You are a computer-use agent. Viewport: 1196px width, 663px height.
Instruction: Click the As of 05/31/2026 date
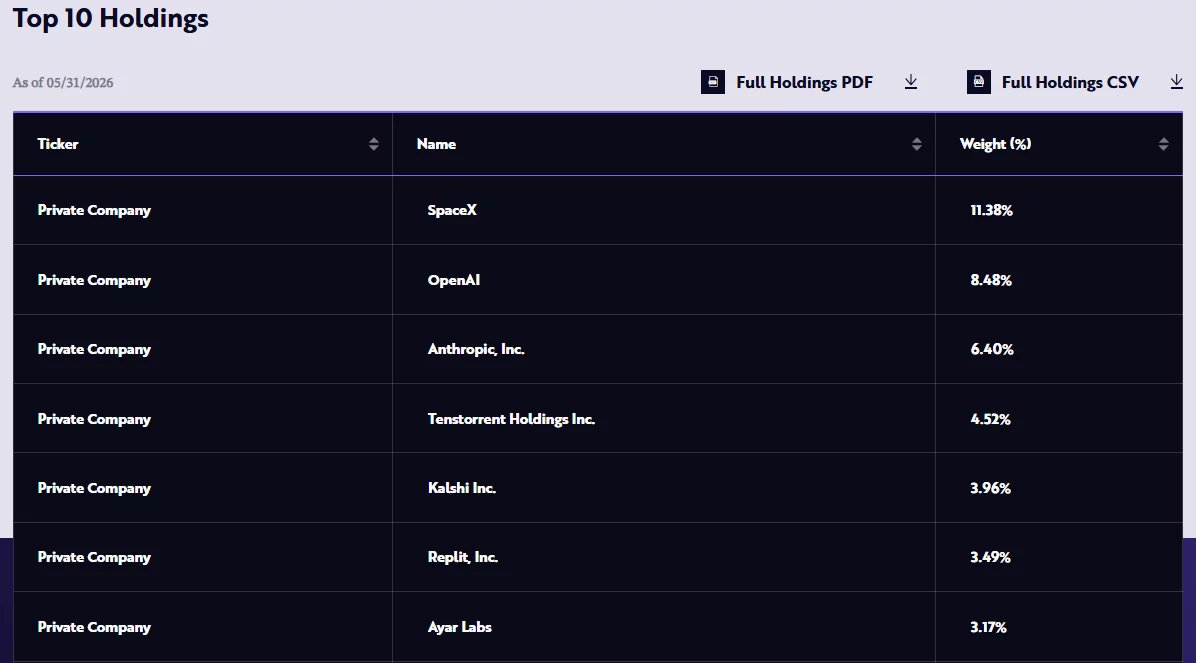[63, 82]
